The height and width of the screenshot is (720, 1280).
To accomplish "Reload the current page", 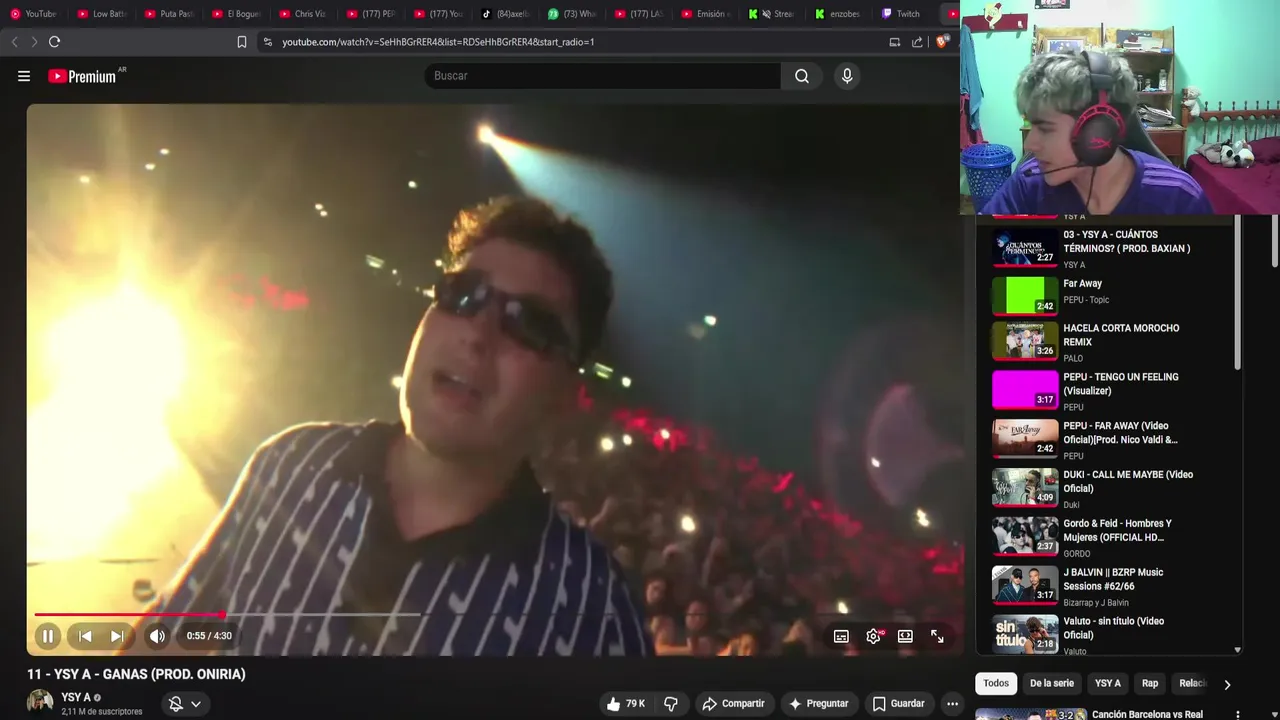I will pos(55,42).
